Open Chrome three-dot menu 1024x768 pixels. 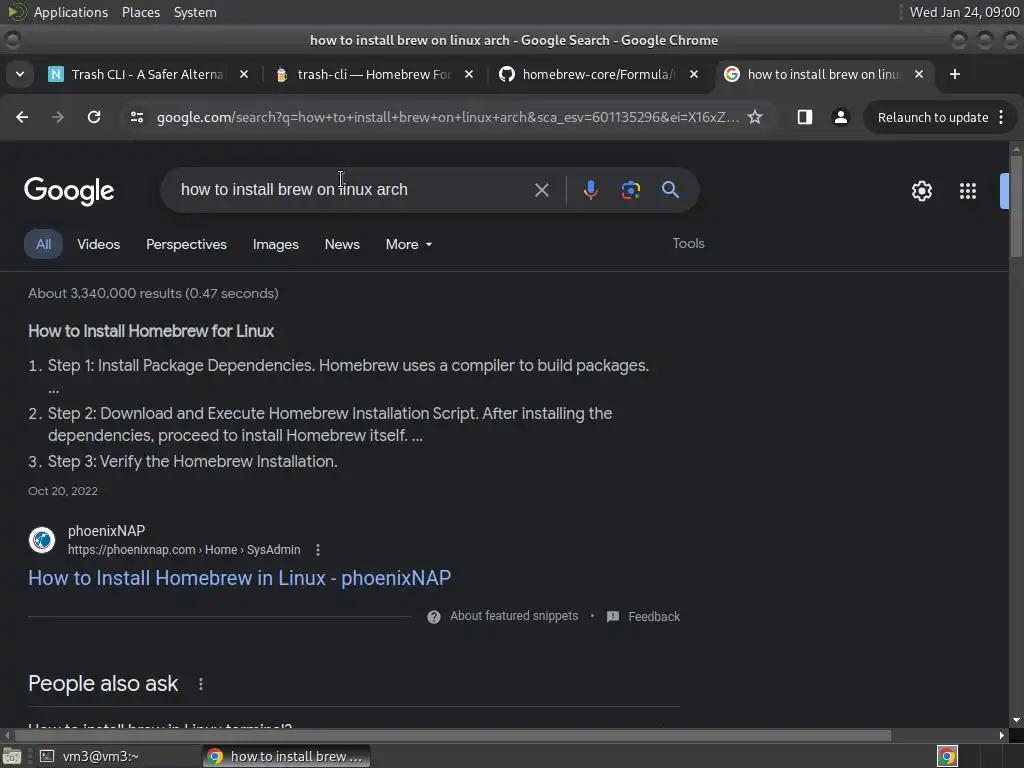point(1001,117)
